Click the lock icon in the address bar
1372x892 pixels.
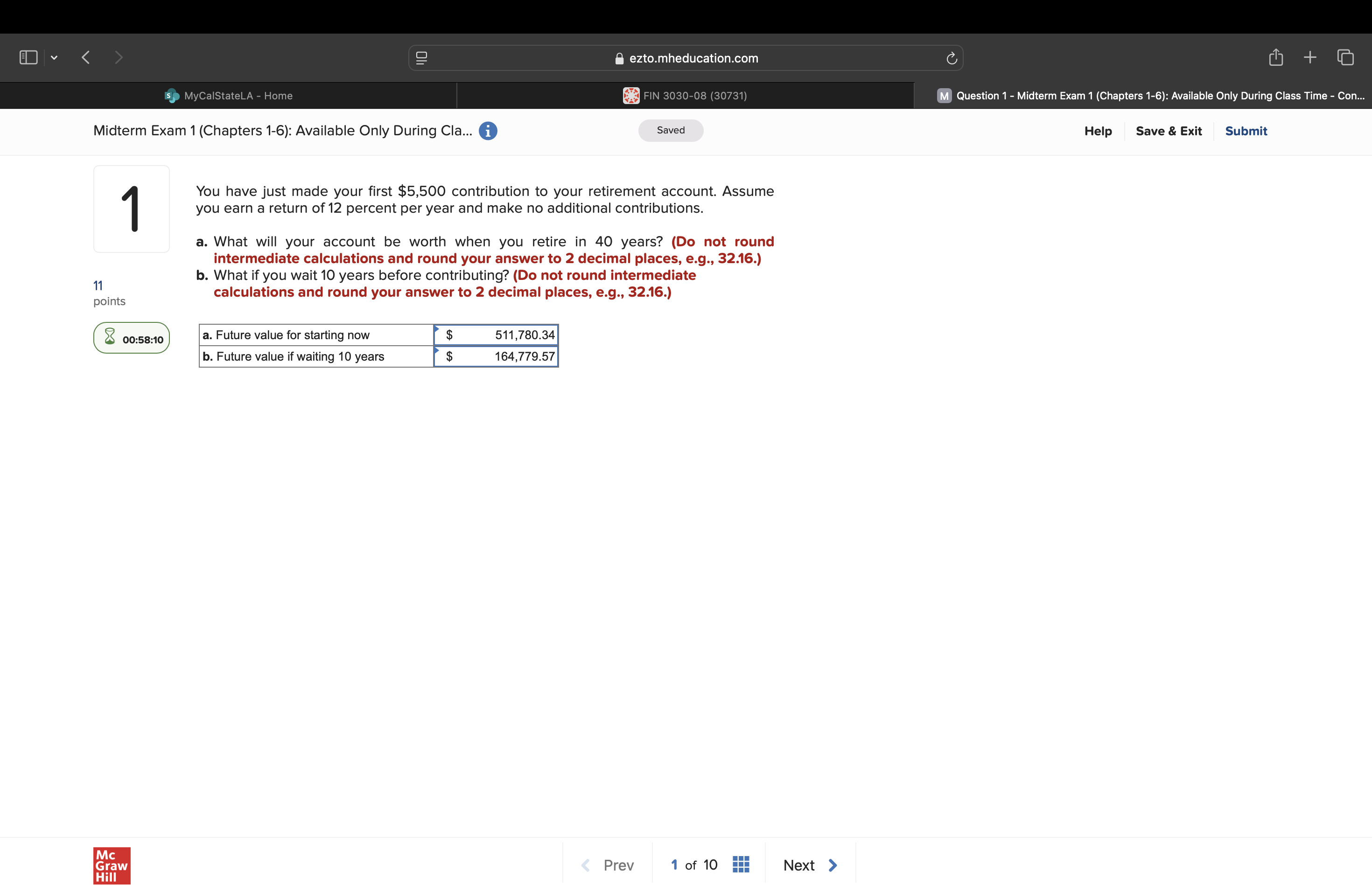pyautogui.click(x=618, y=58)
